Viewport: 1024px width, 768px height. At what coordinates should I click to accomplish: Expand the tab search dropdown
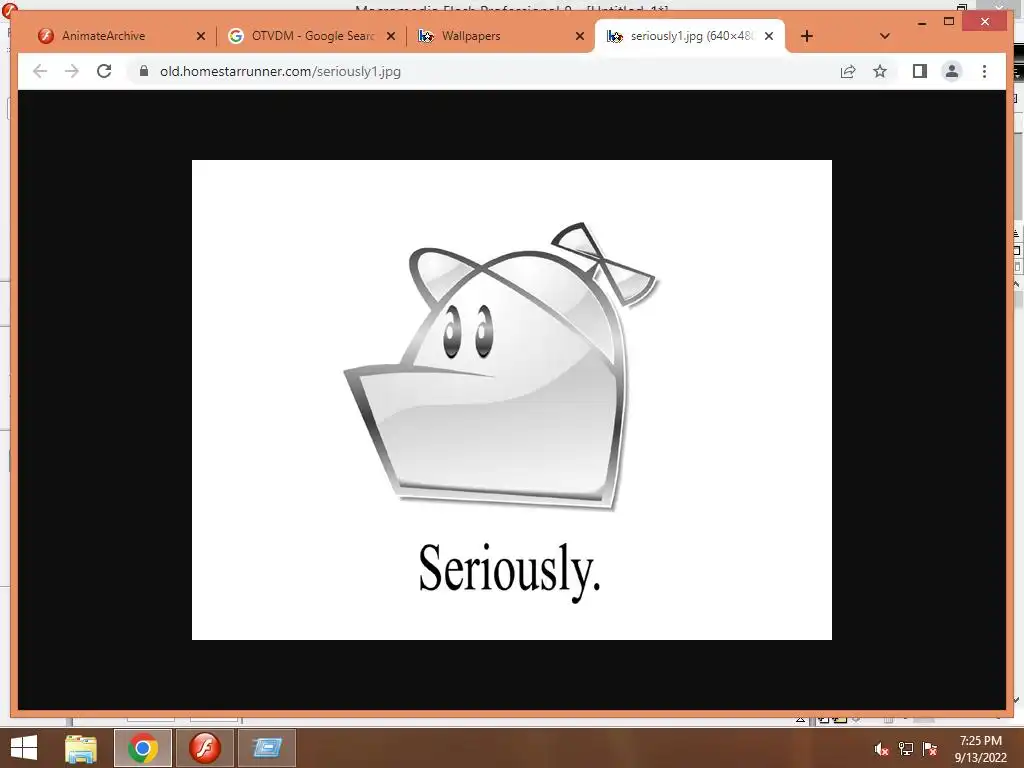(884, 36)
